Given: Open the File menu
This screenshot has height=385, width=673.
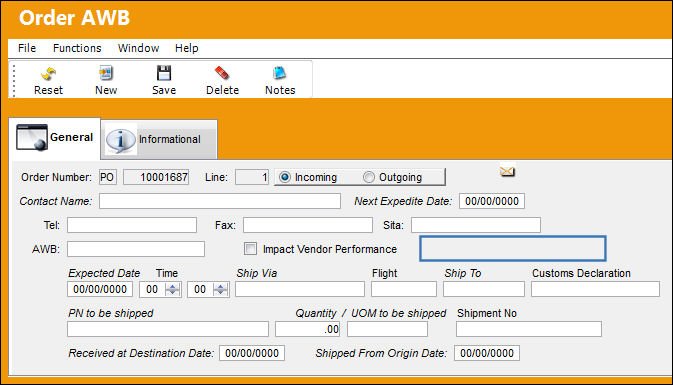Looking at the screenshot, I should pos(27,48).
